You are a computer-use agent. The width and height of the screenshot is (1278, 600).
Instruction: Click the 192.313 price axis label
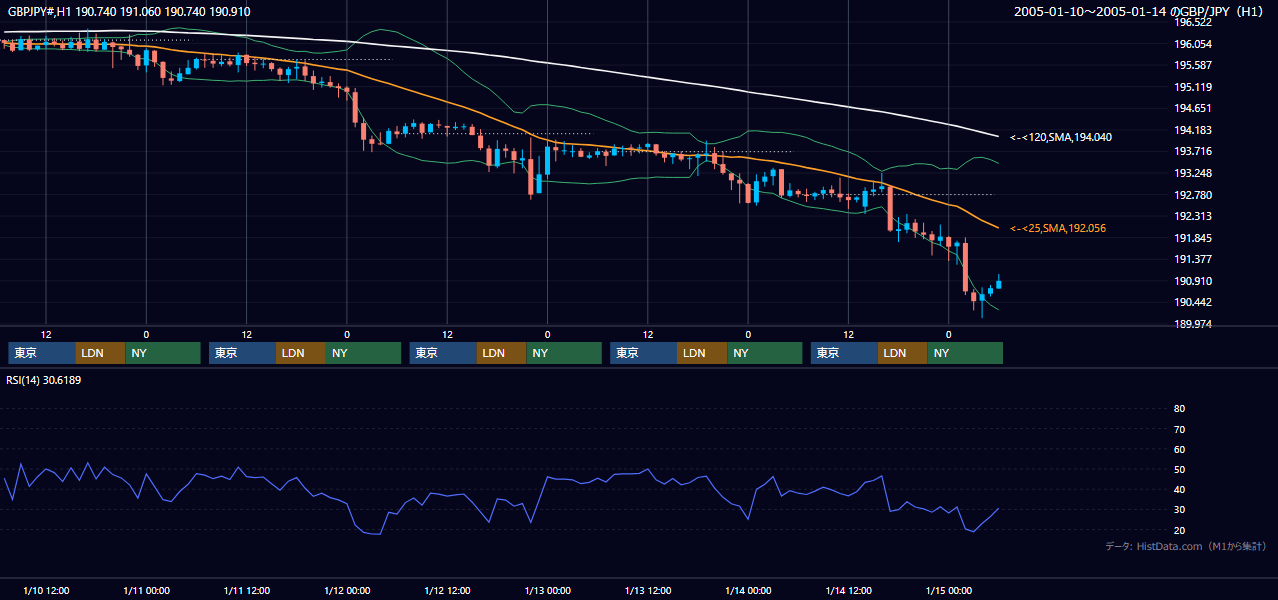click(x=1193, y=216)
